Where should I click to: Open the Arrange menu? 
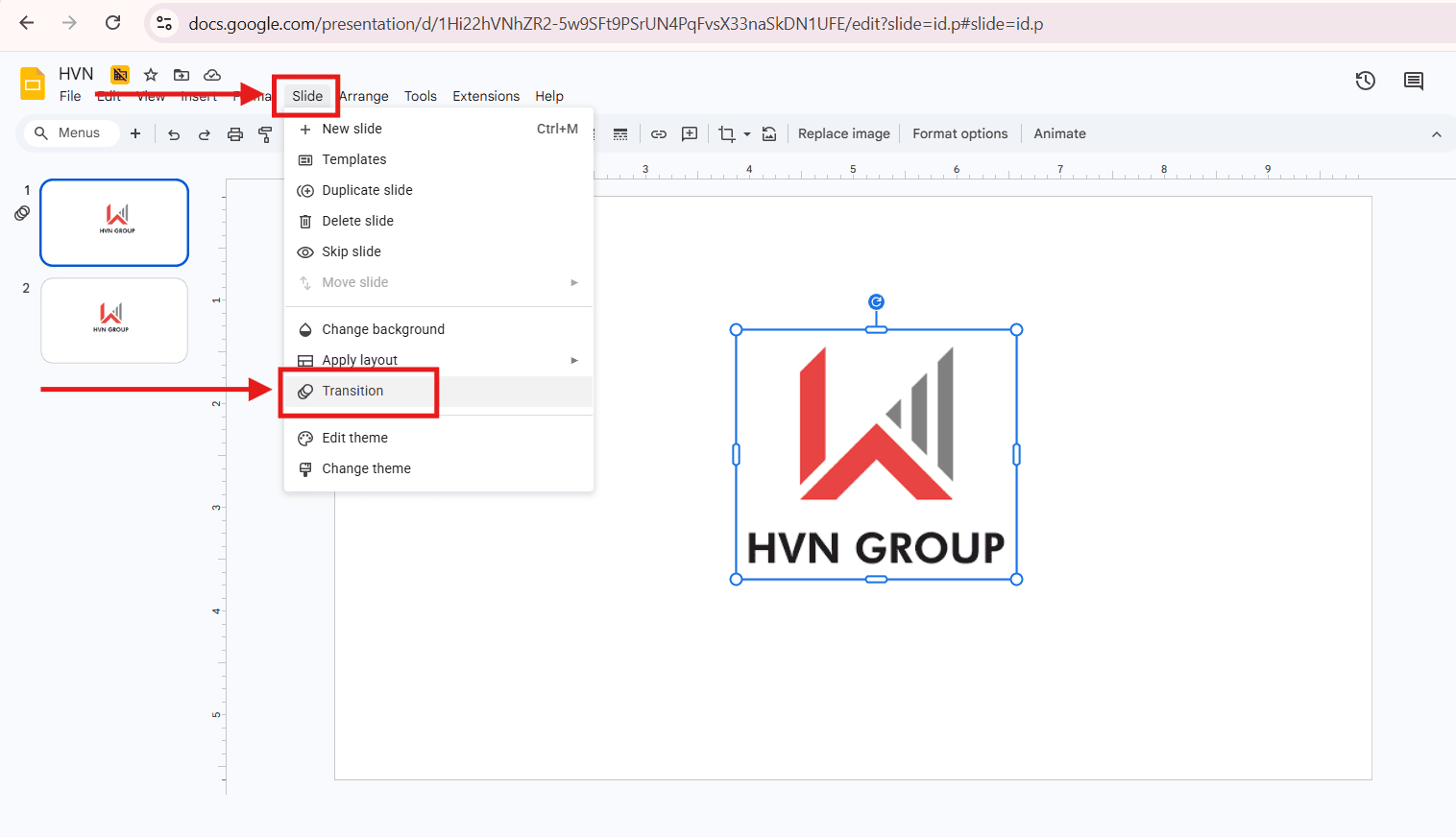[364, 96]
